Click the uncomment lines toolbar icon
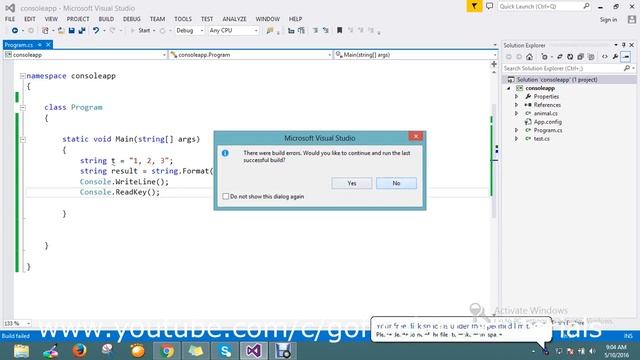This screenshot has height=360, width=640. (x=325, y=31)
